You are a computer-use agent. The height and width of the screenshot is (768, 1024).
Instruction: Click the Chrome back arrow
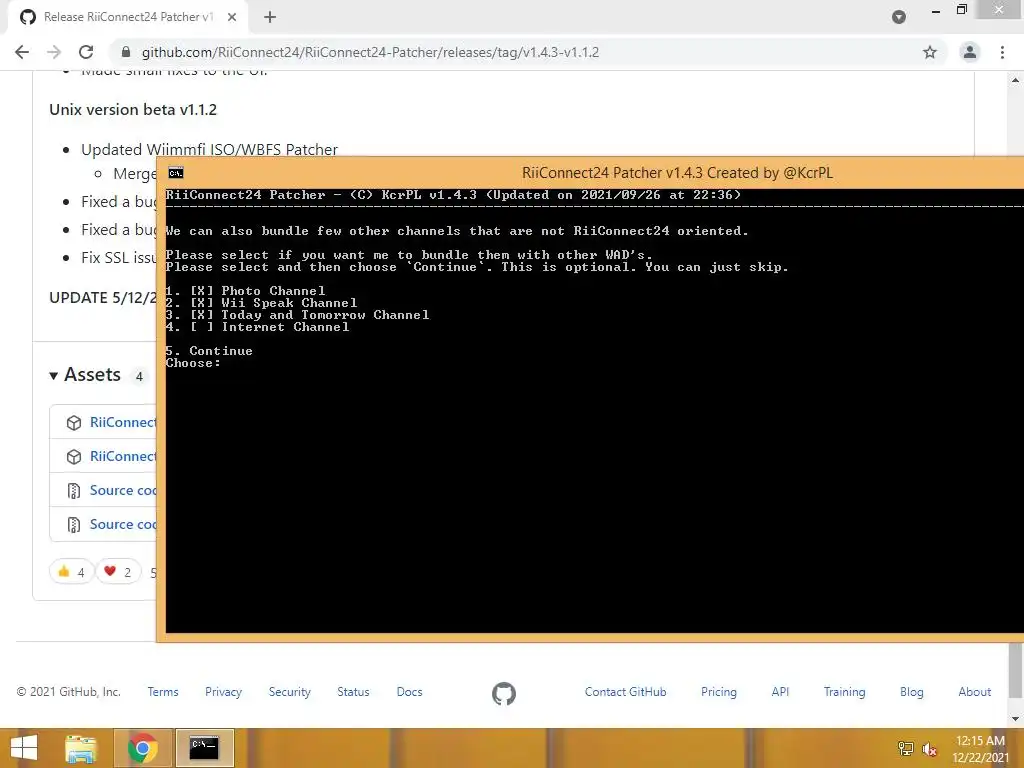[x=22, y=52]
